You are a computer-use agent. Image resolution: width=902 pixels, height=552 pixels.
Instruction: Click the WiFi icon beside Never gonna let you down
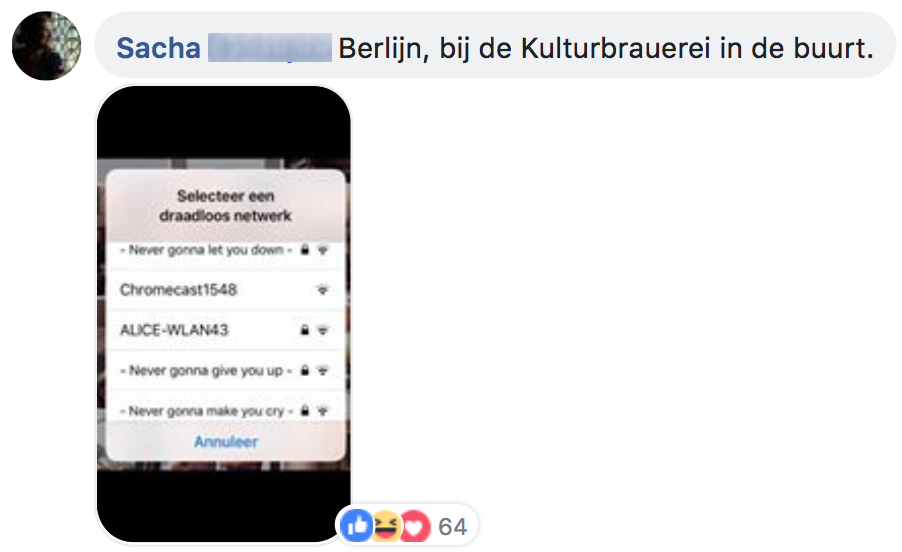[323, 250]
